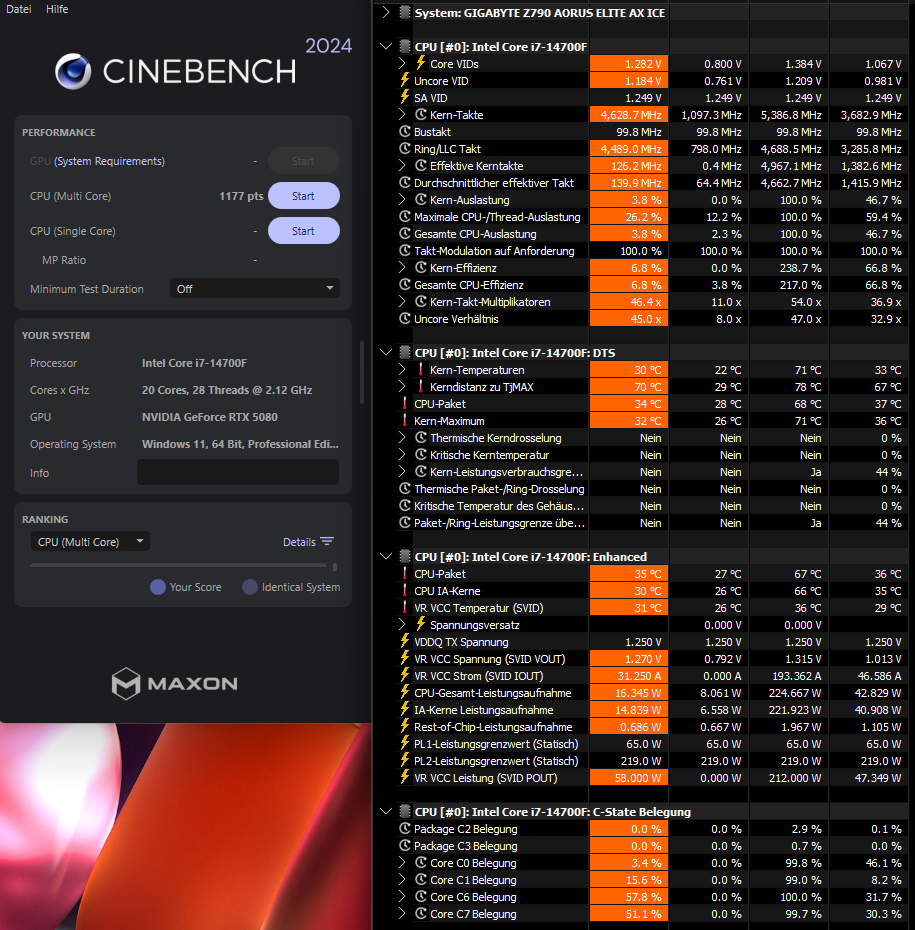Open the Datei menu
The width and height of the screenshot is (915, 930).
[18, 9]
